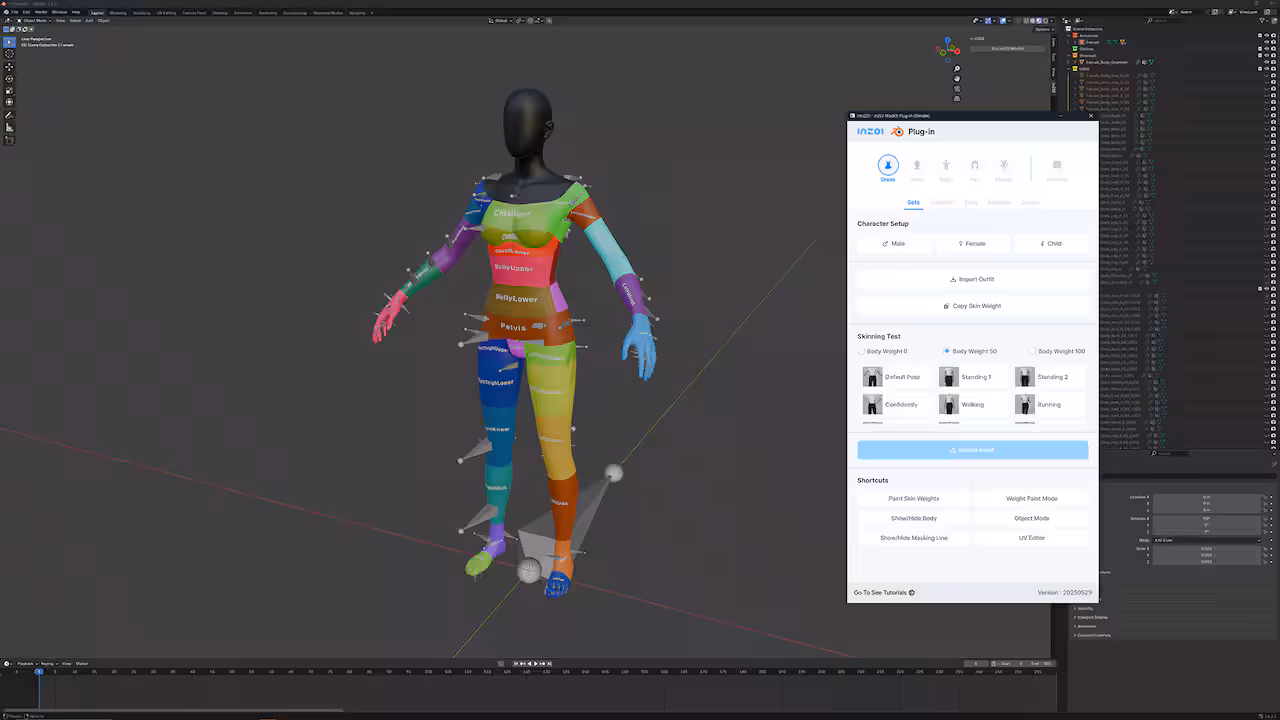
Task: Click the Copy Skin Weight button
Action: coord(972,306)
